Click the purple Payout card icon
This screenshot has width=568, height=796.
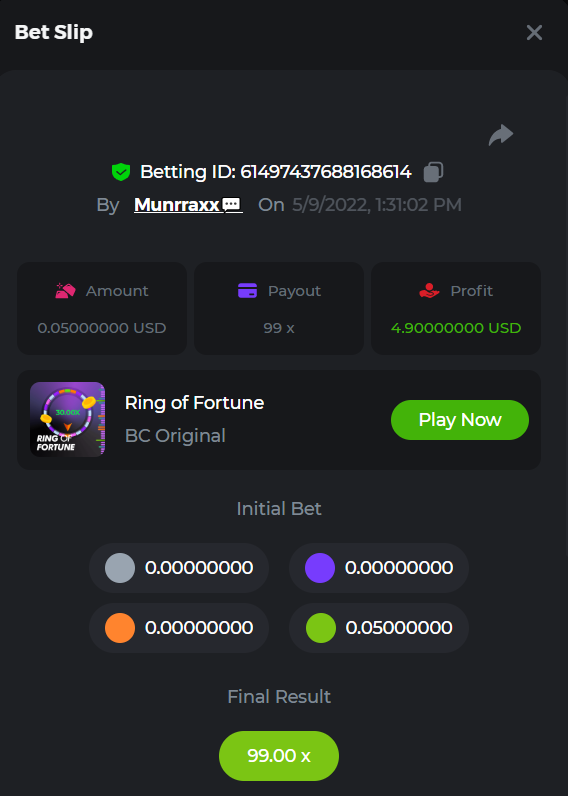(x=247, y=290)
